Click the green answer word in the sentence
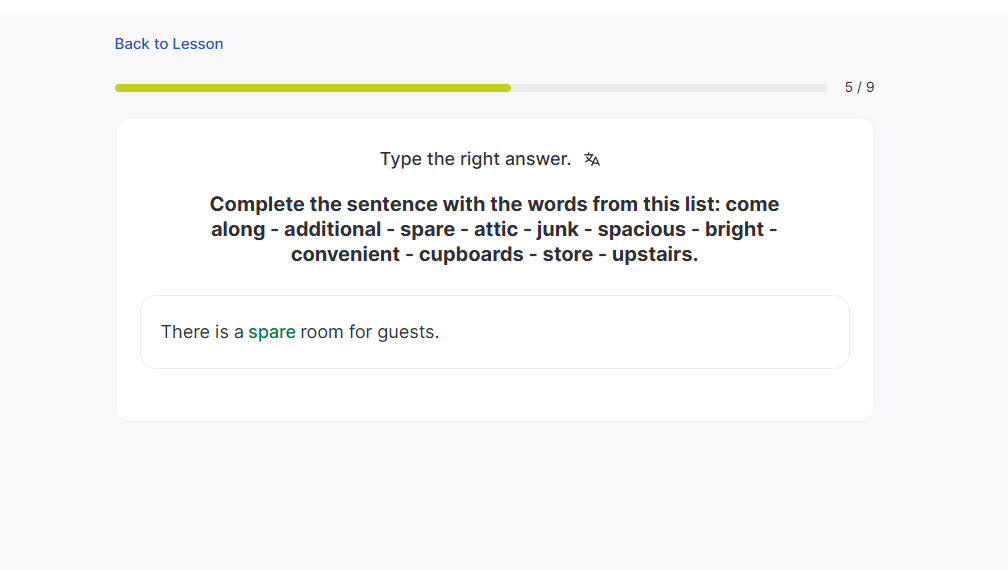Image resolution: width=1008 pixels, height=570 pixels. coord(272,332)
